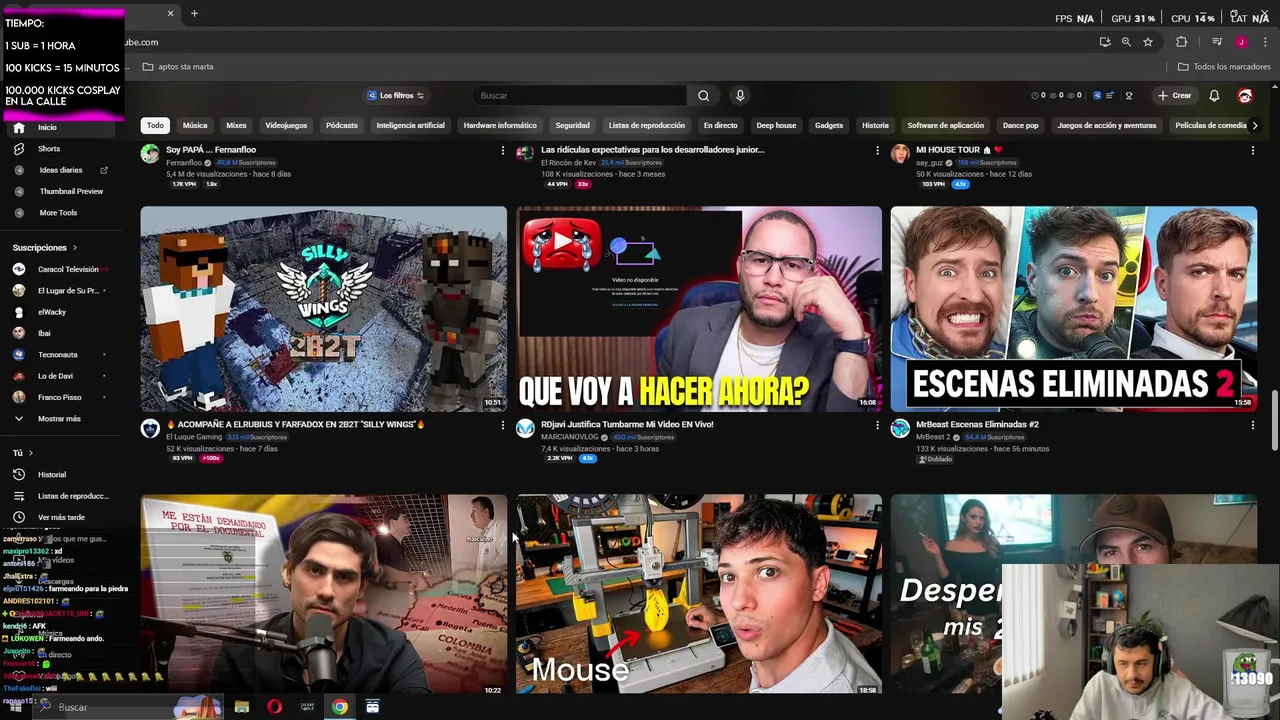Click the zoom magnifier in address bar
Viewport: 1280px width, 720px height.
coord(1126,42)
